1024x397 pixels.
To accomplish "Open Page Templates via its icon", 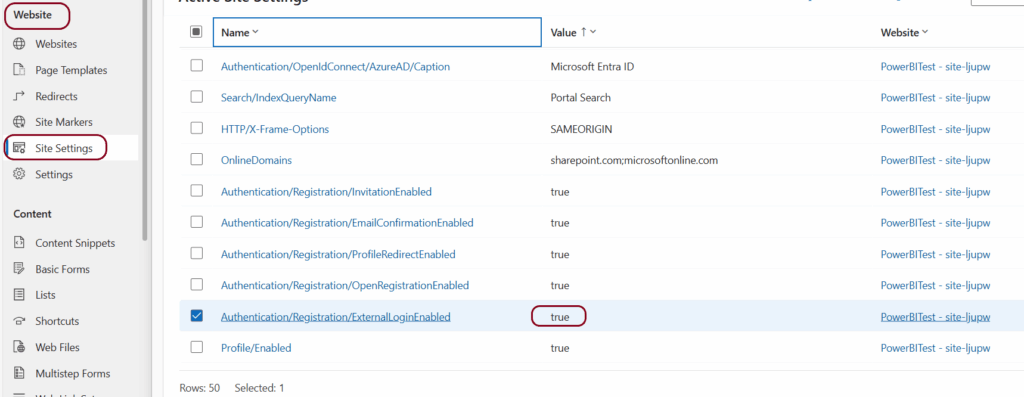I will tap(20, 70).
